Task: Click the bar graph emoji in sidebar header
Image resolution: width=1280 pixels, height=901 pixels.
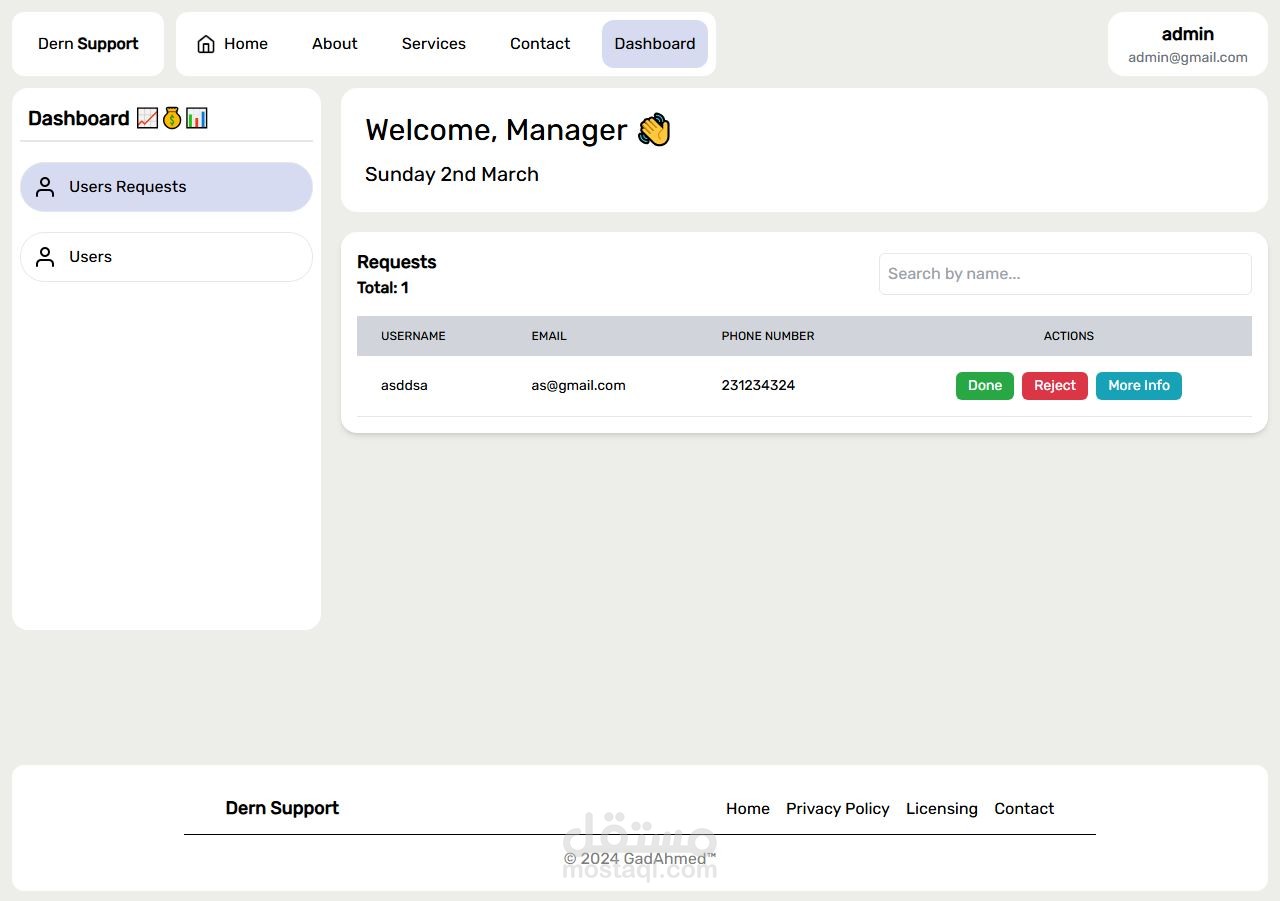Action: [x=197, y=118]
